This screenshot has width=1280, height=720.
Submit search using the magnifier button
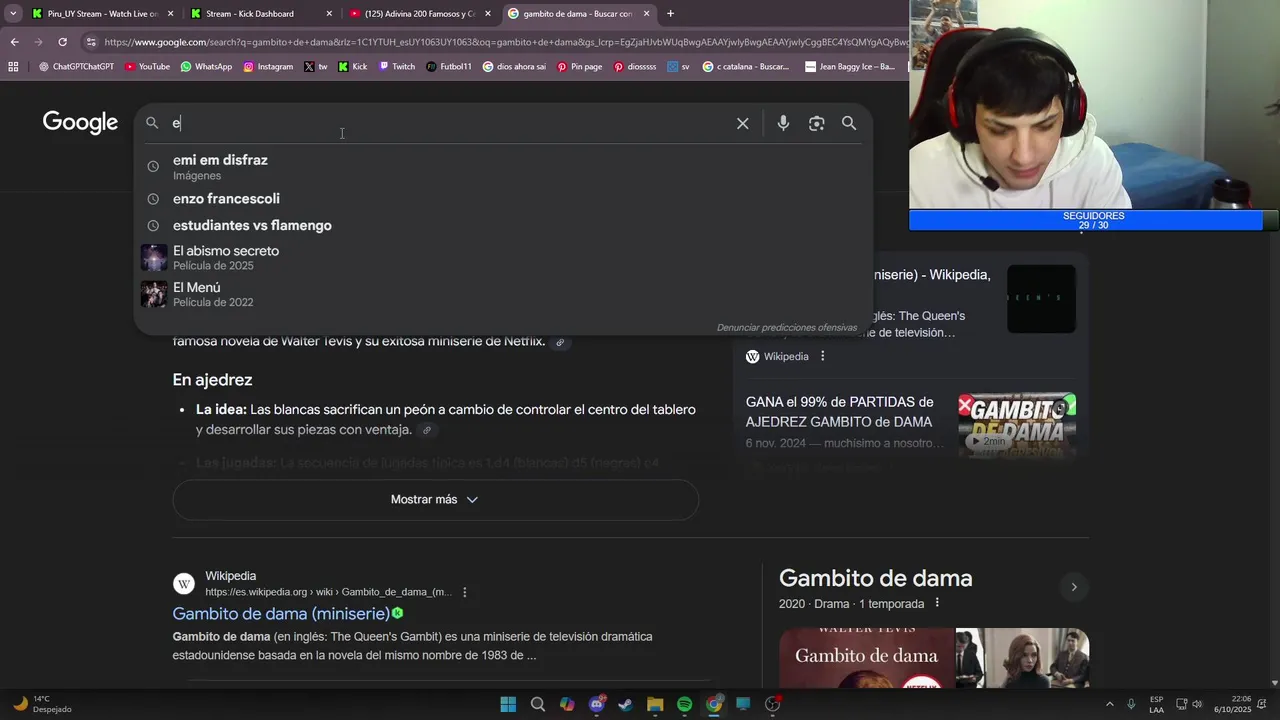[849, 123]
